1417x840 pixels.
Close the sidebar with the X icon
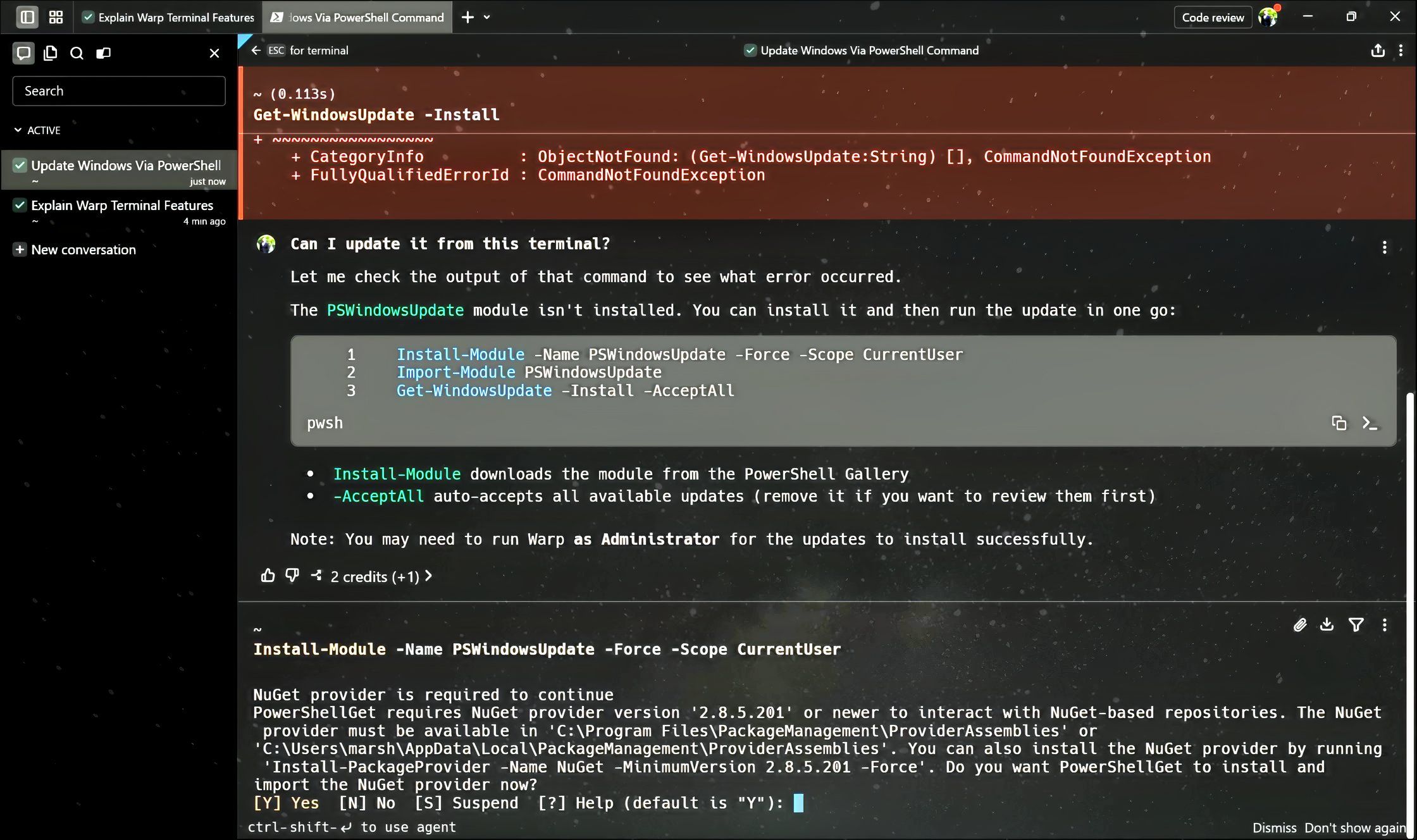[214, 53]
